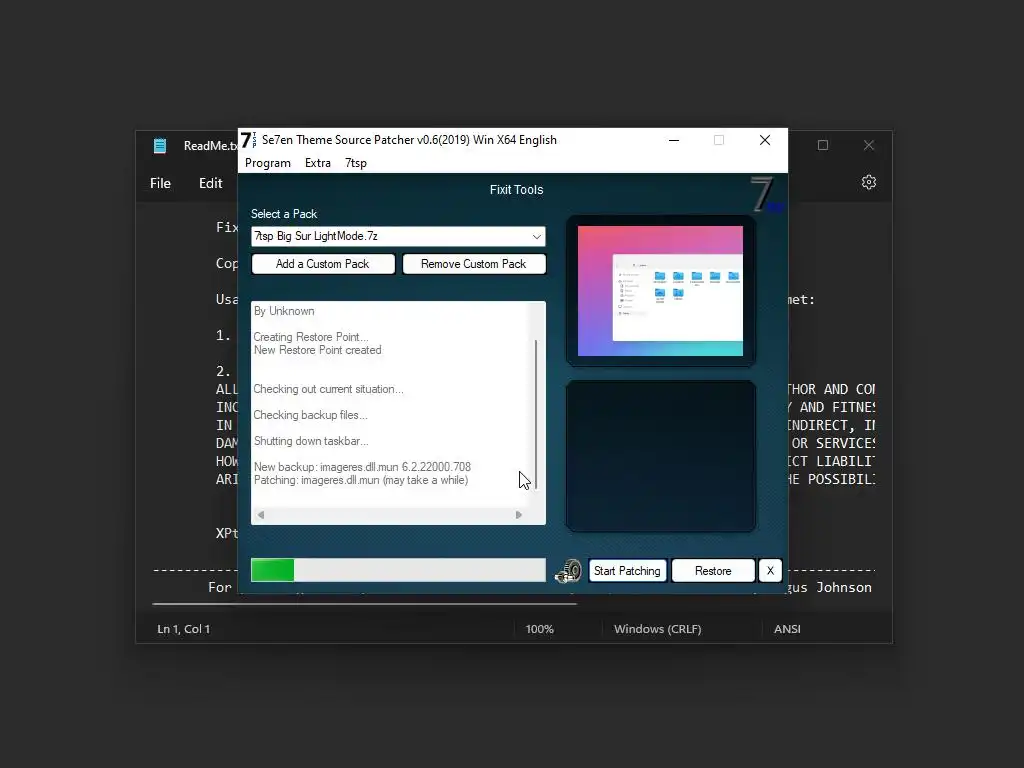The width and height of the screenshot is (1024, 768).
Task: Click the 'New Restore Point created' log line
Action: (317, 350)
